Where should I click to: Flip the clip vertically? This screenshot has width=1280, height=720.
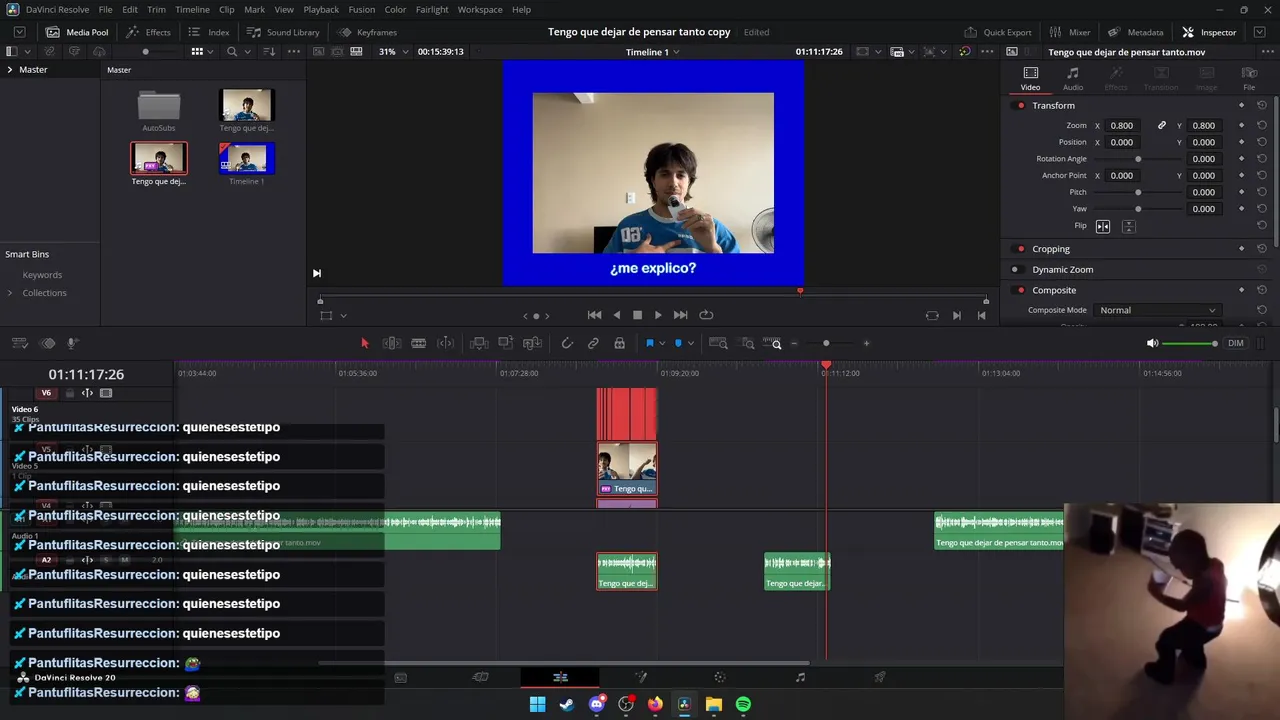click(x=1128, y=226)
